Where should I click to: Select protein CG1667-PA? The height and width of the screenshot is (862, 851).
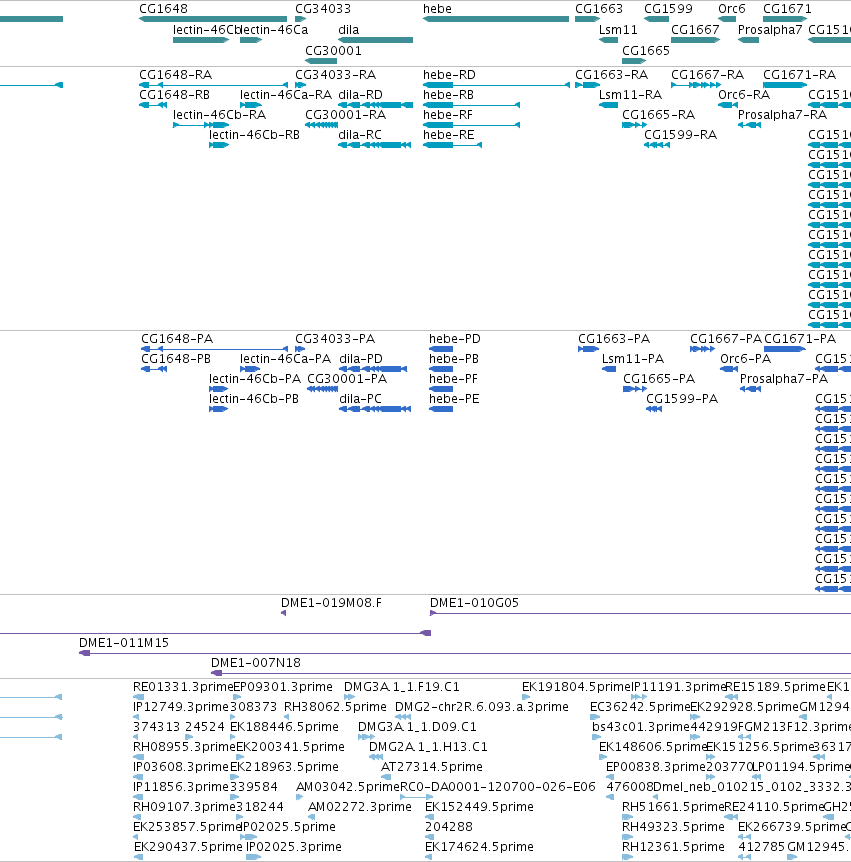726,339
